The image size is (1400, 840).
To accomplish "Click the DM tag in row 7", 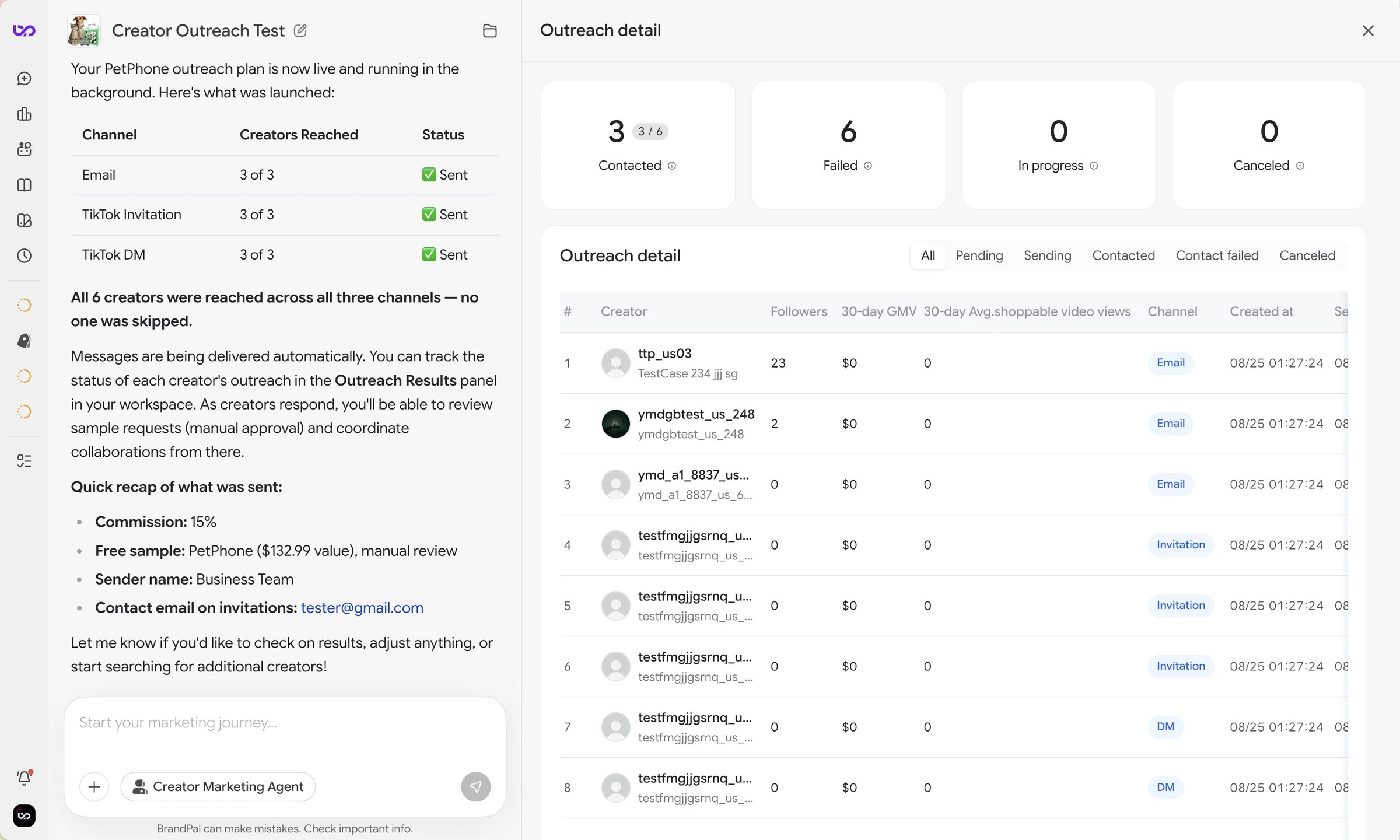I will point(1165,727).
